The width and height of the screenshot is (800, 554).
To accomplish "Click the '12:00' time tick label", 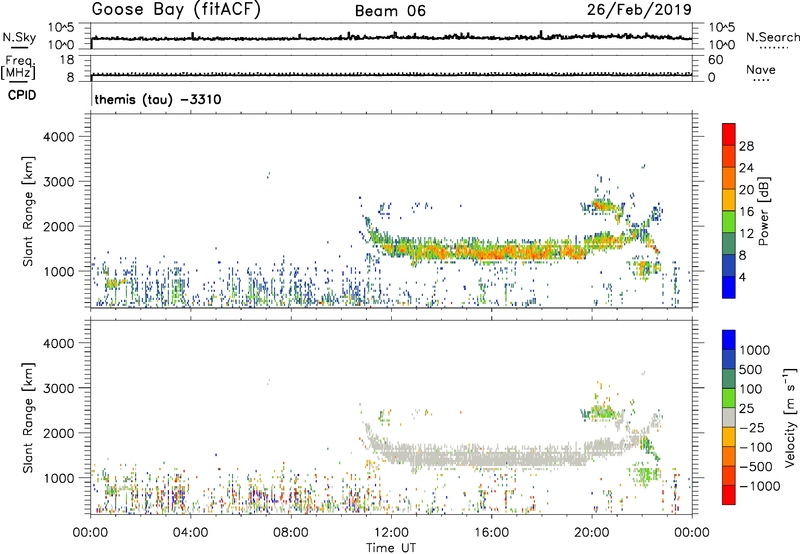I will [391, 533].
